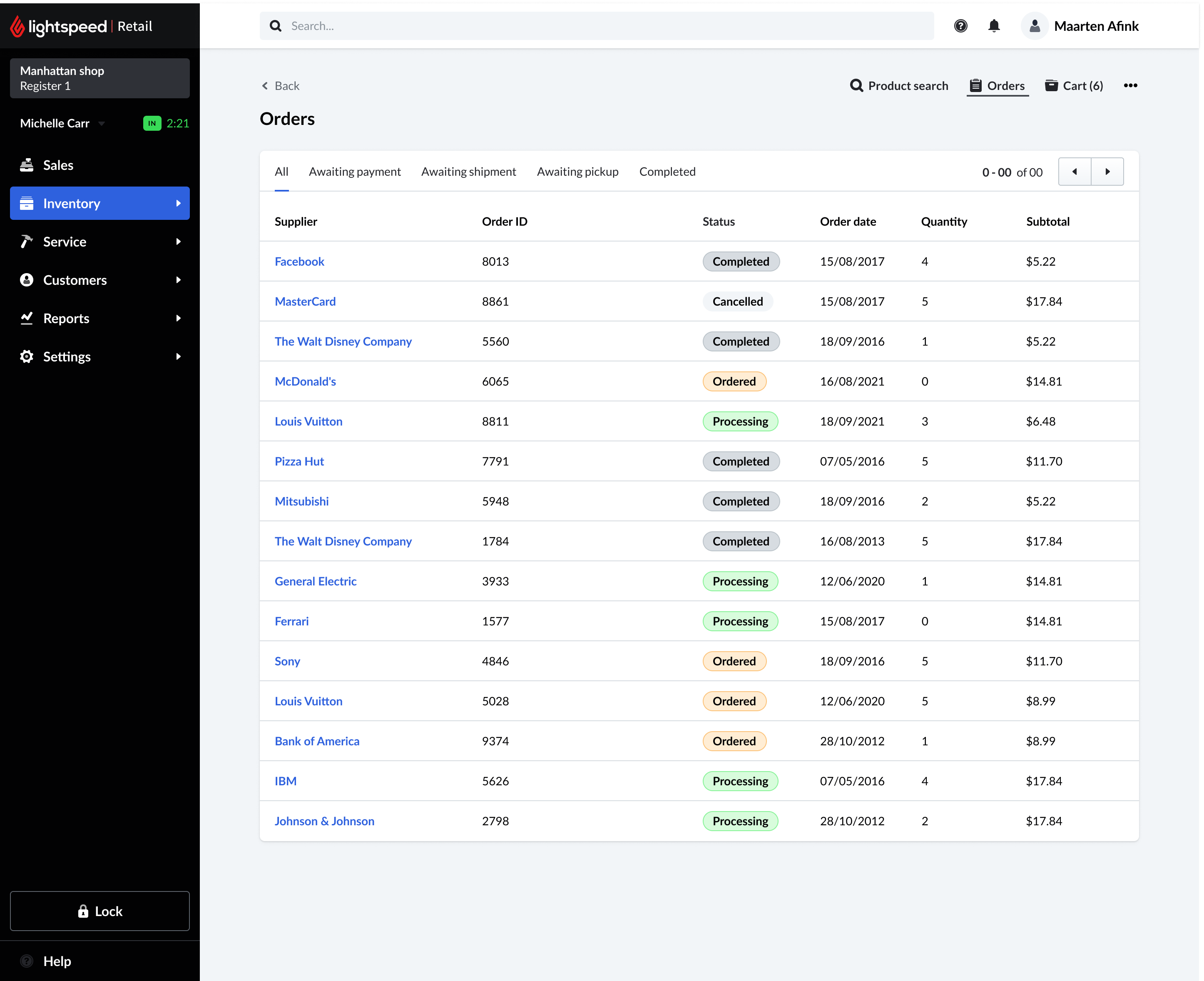The image size is (1204, 981).
Task: Open the Michelle Carr employee dropdown
Action: [x=102, y=123]
